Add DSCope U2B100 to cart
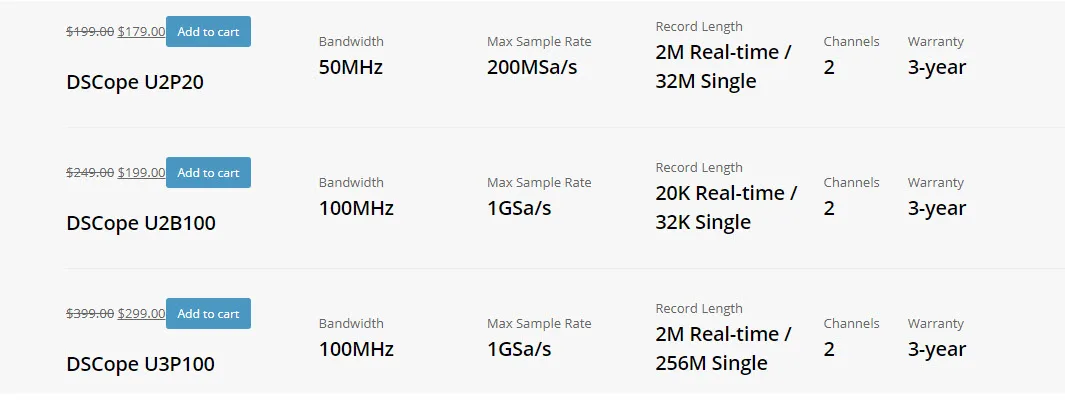 (208, 172)
